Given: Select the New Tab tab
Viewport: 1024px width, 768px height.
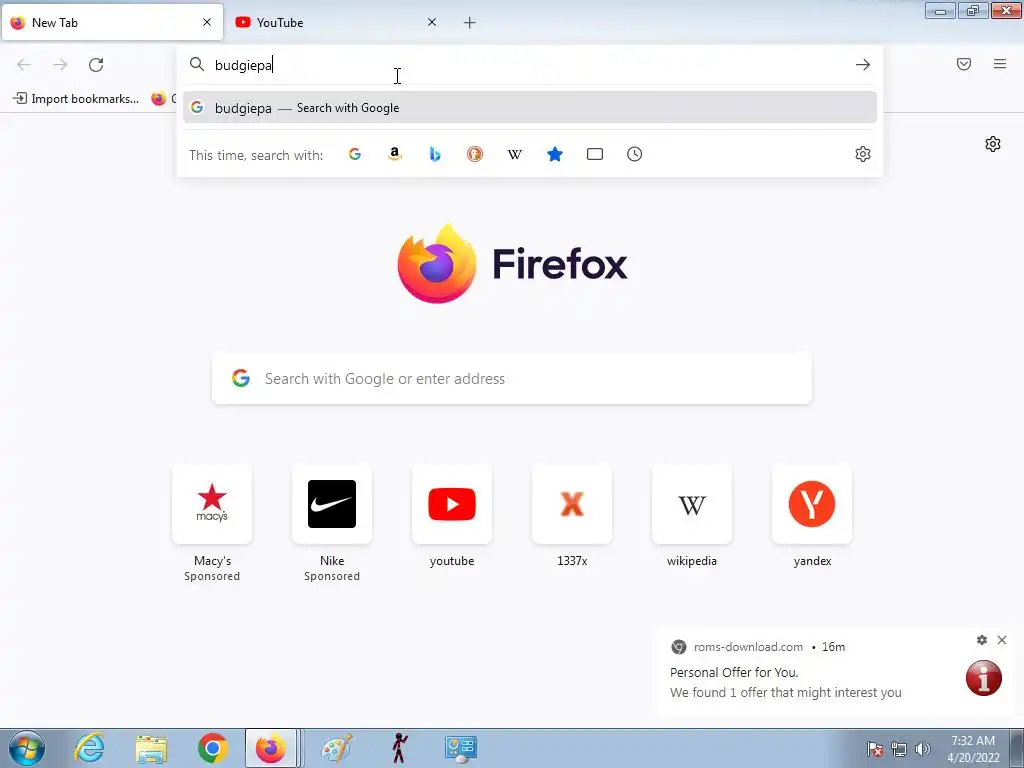Looking at the screenshot, I should [x=112, y=22].
